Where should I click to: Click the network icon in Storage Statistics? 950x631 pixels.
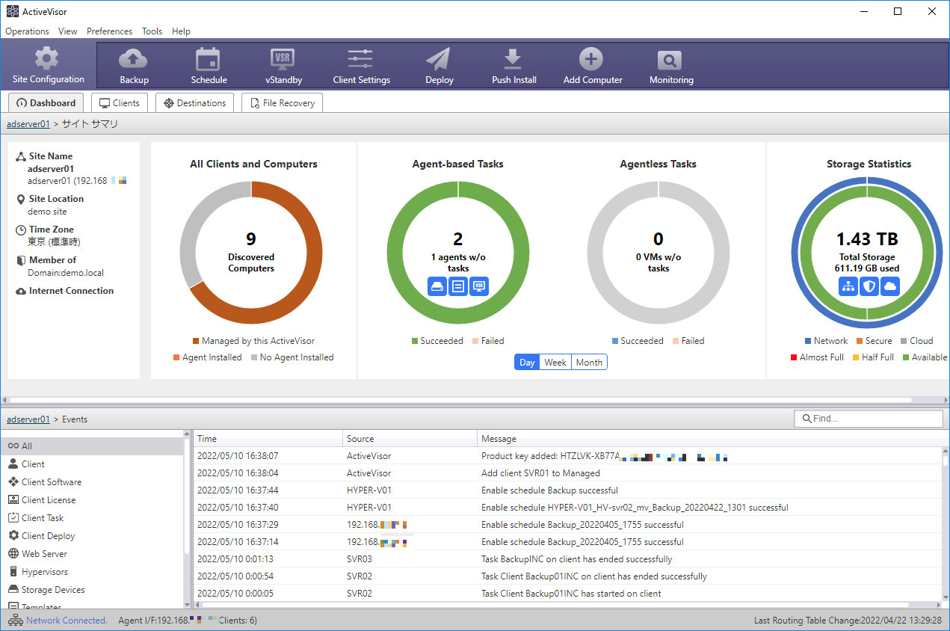[848, 286]
